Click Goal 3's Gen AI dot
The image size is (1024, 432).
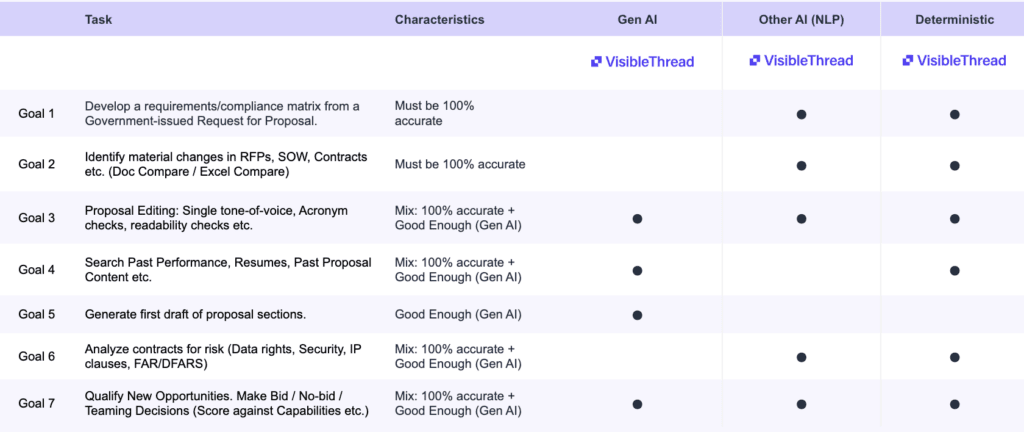pyautogui.click(x=637, y=217)
